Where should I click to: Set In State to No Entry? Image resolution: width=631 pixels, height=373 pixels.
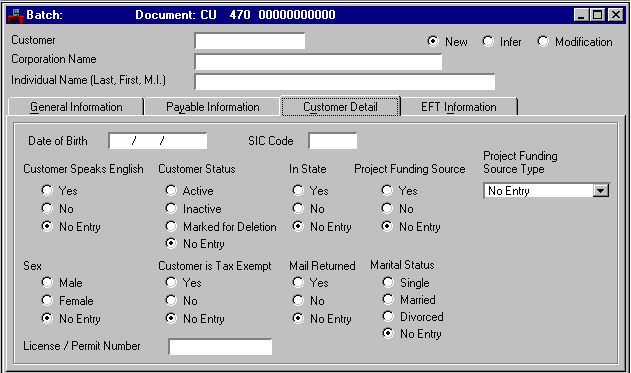[298, 226]
